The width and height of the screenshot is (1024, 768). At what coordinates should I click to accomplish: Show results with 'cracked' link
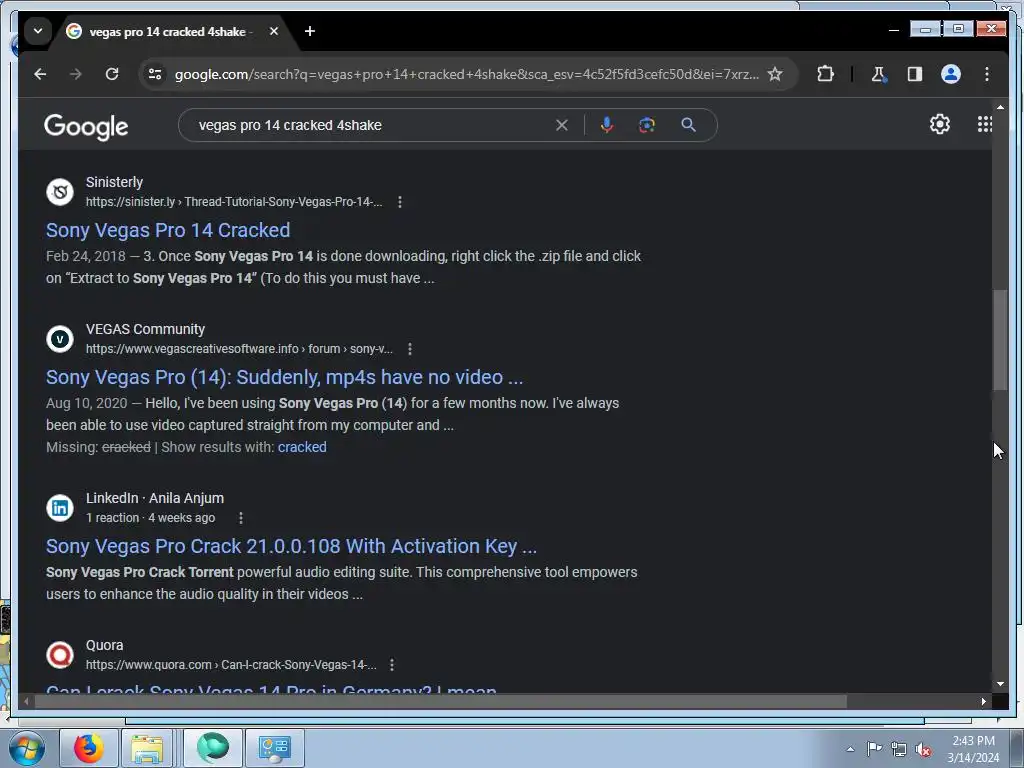(302, 447)
